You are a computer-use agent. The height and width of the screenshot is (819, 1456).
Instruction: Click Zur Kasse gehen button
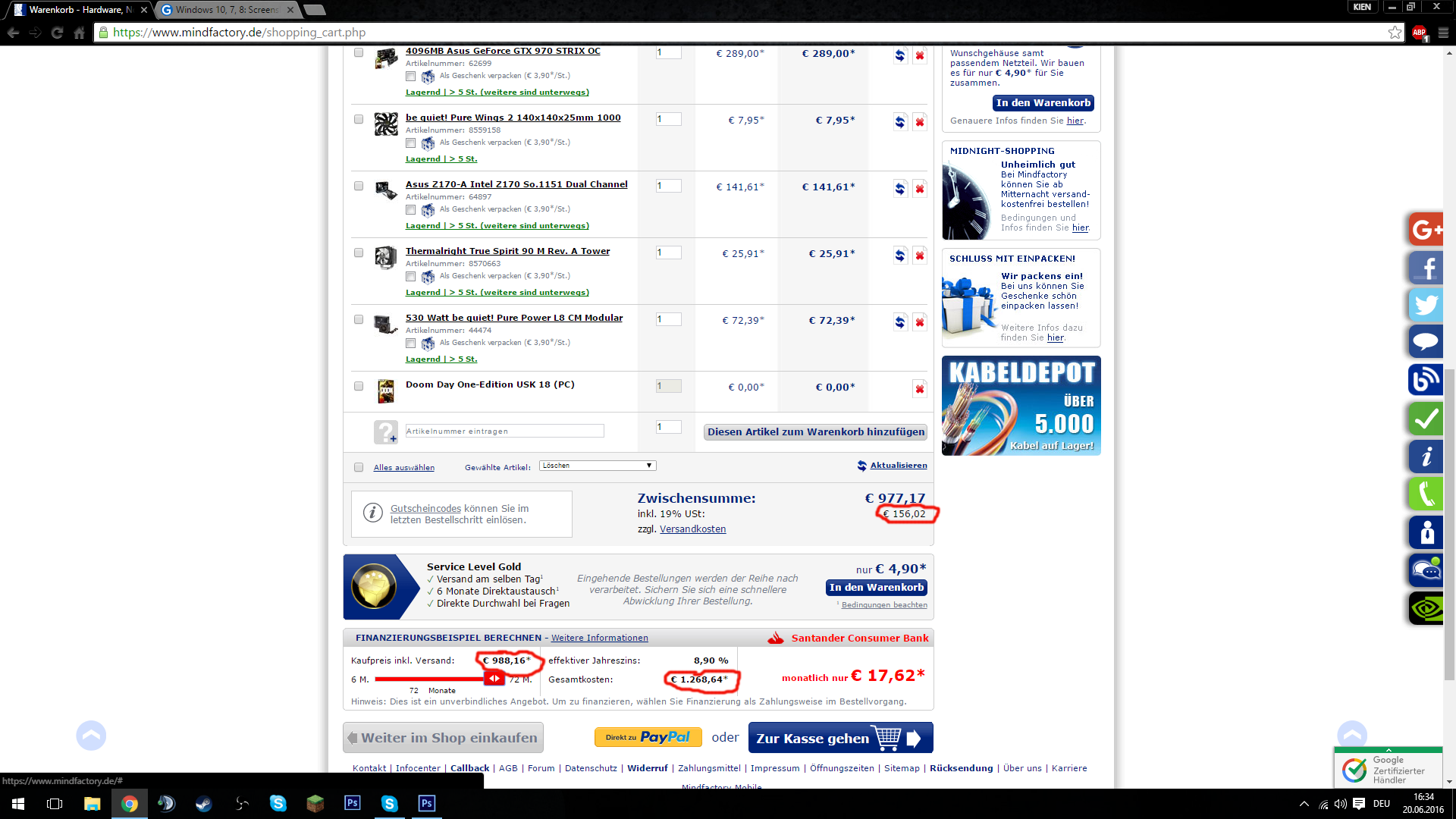point(840,738)
